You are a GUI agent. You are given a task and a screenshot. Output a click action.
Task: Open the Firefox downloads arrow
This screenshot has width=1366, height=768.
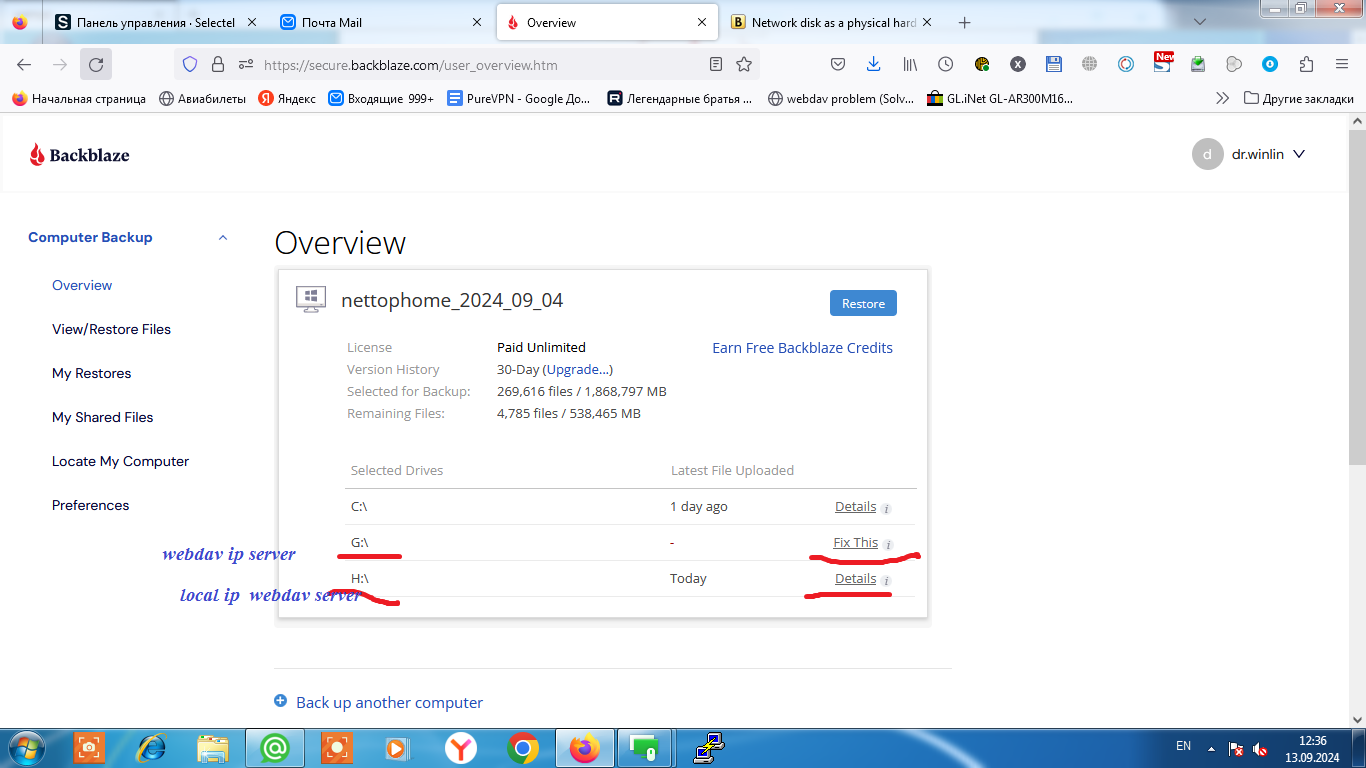873,64
